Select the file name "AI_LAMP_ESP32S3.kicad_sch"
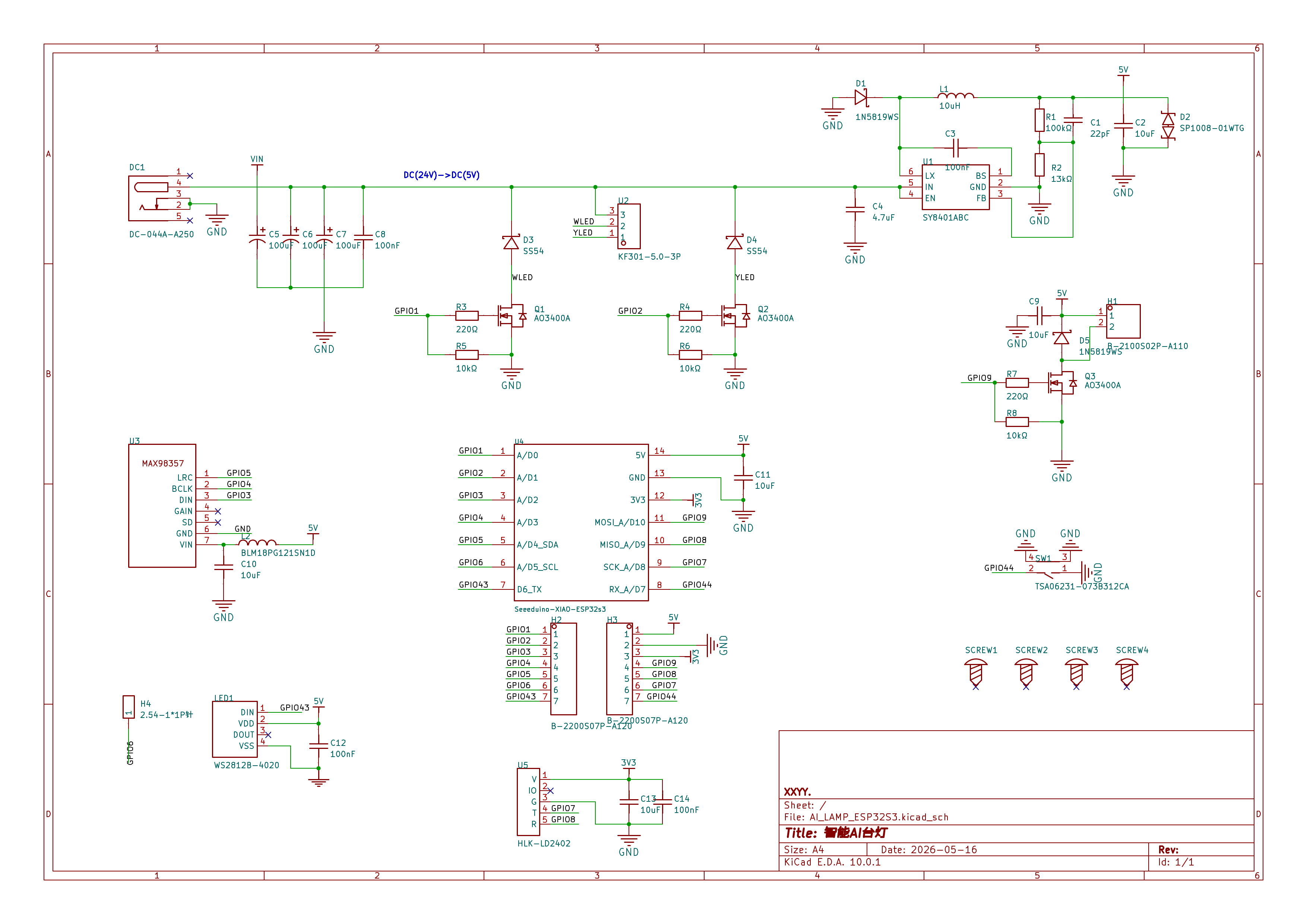 pos(879,817)
